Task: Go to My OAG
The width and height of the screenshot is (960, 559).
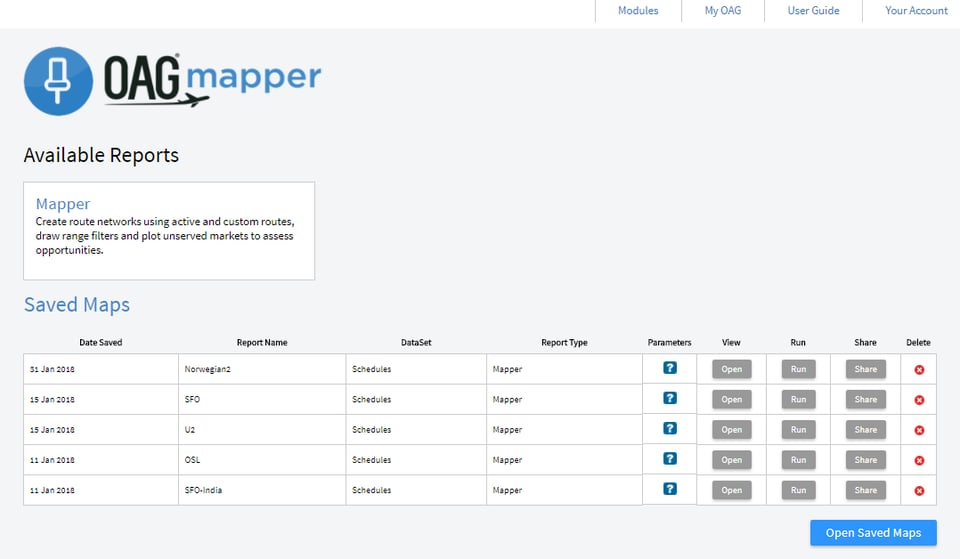Action: point(722,10)
